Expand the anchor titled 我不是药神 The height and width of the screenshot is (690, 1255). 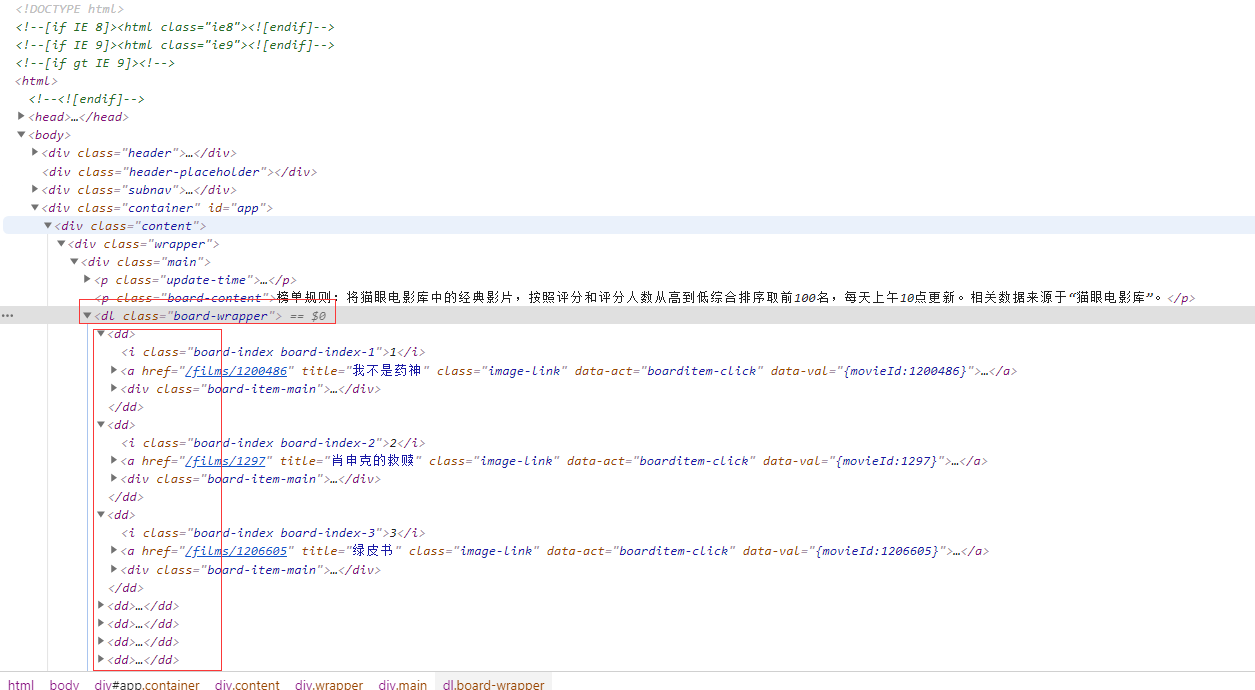pos(114,370)
